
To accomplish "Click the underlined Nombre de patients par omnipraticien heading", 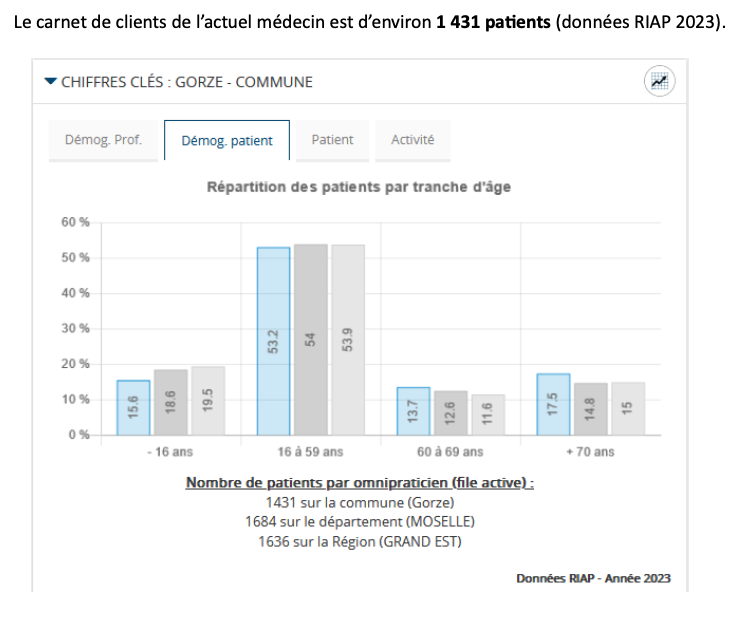I will [x=359, y=483].
